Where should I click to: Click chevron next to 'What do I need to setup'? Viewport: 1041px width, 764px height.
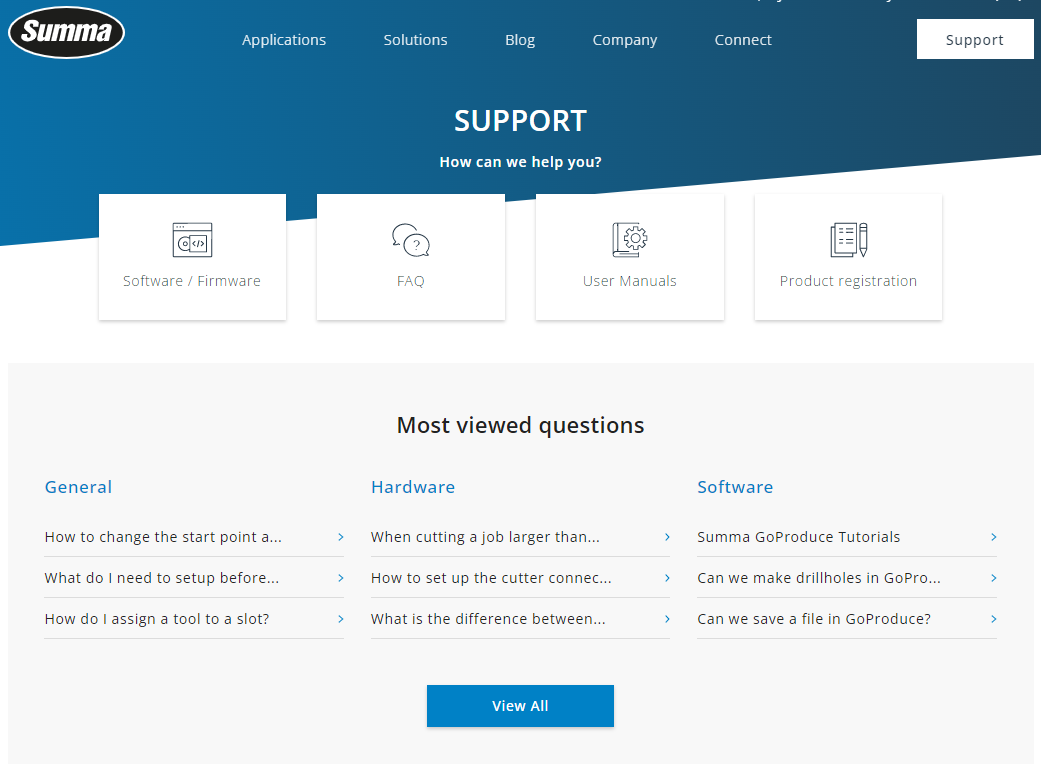pyautogui.click(x=341, y=578)
